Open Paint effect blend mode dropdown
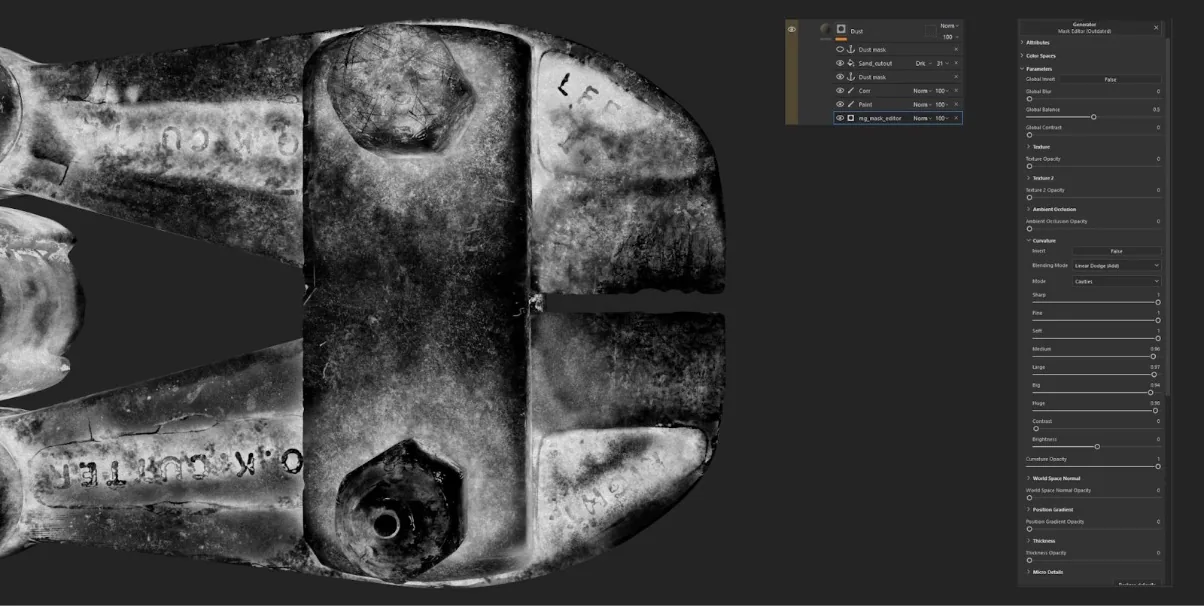This screenshot has height=606, width=1204. click(922, 104)
